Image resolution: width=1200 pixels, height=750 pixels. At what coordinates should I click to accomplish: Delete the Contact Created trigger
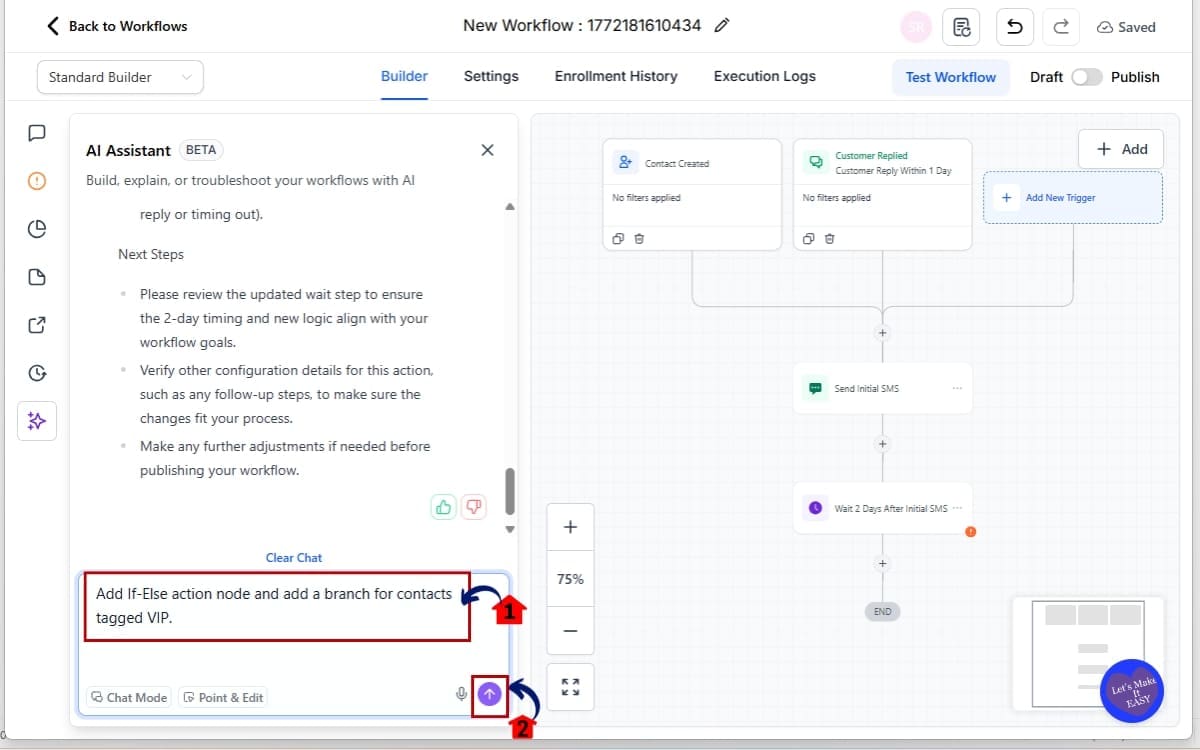click(639, 238)
